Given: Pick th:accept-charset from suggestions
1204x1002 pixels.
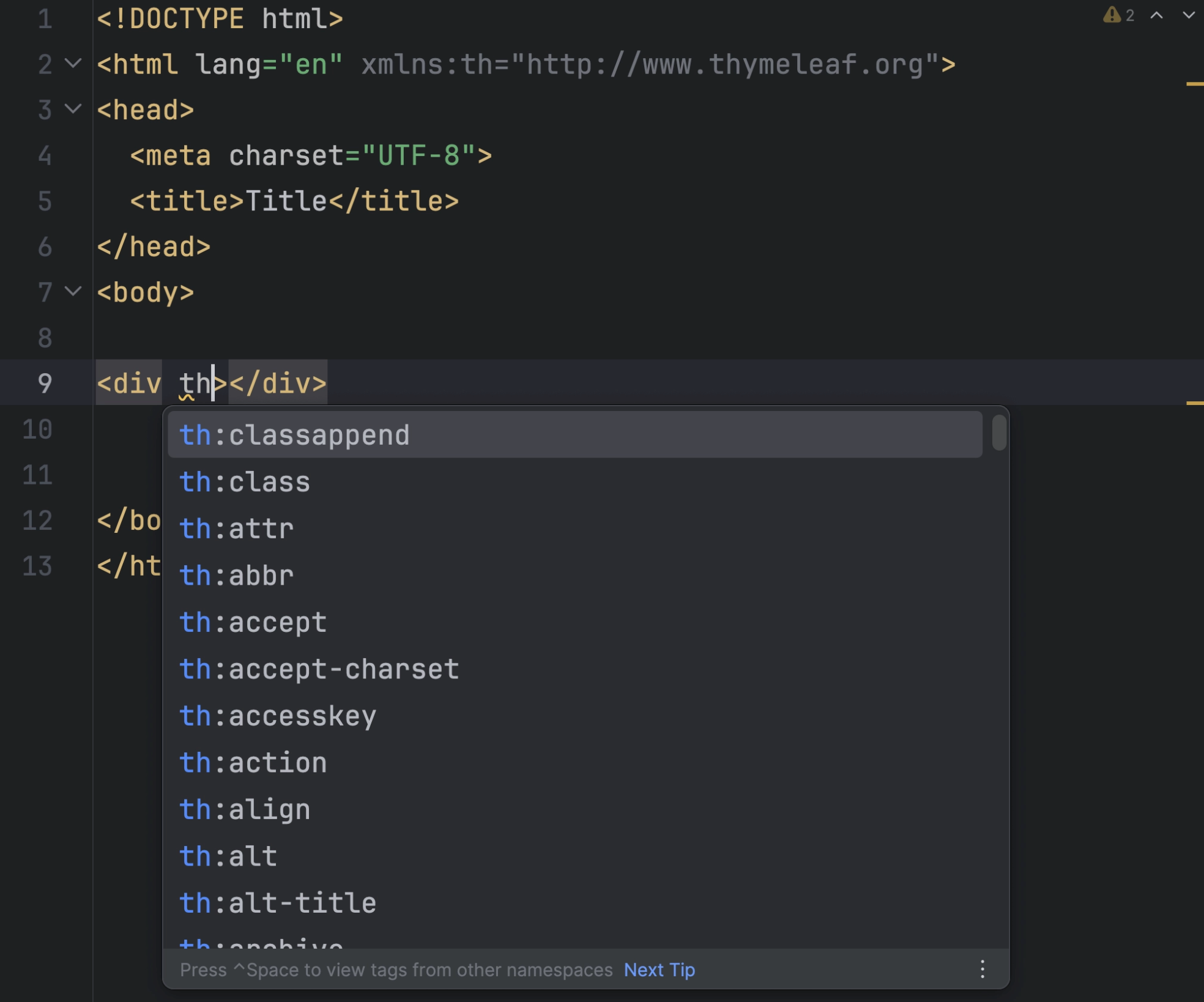Looking at the screenshot, I should point(575,669).
